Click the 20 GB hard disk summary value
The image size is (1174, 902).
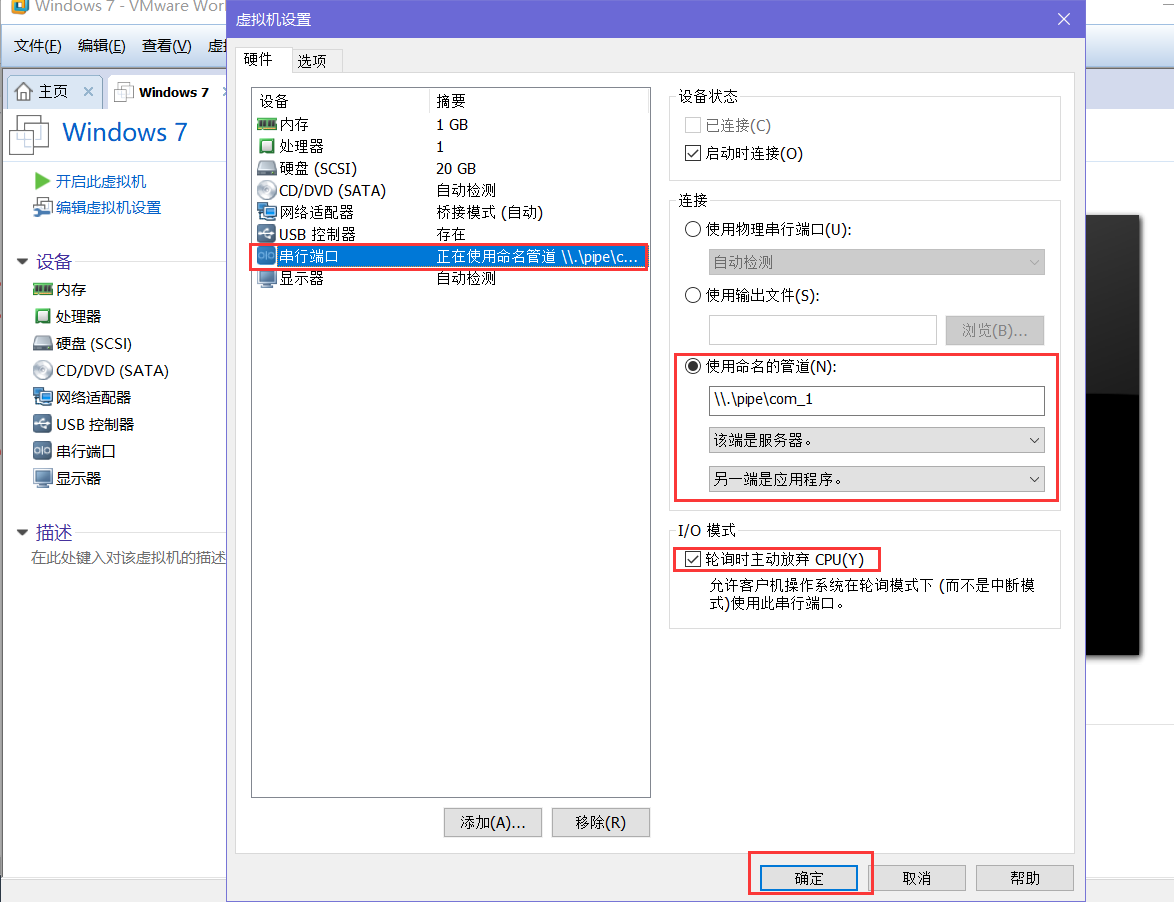click(456, 168)
